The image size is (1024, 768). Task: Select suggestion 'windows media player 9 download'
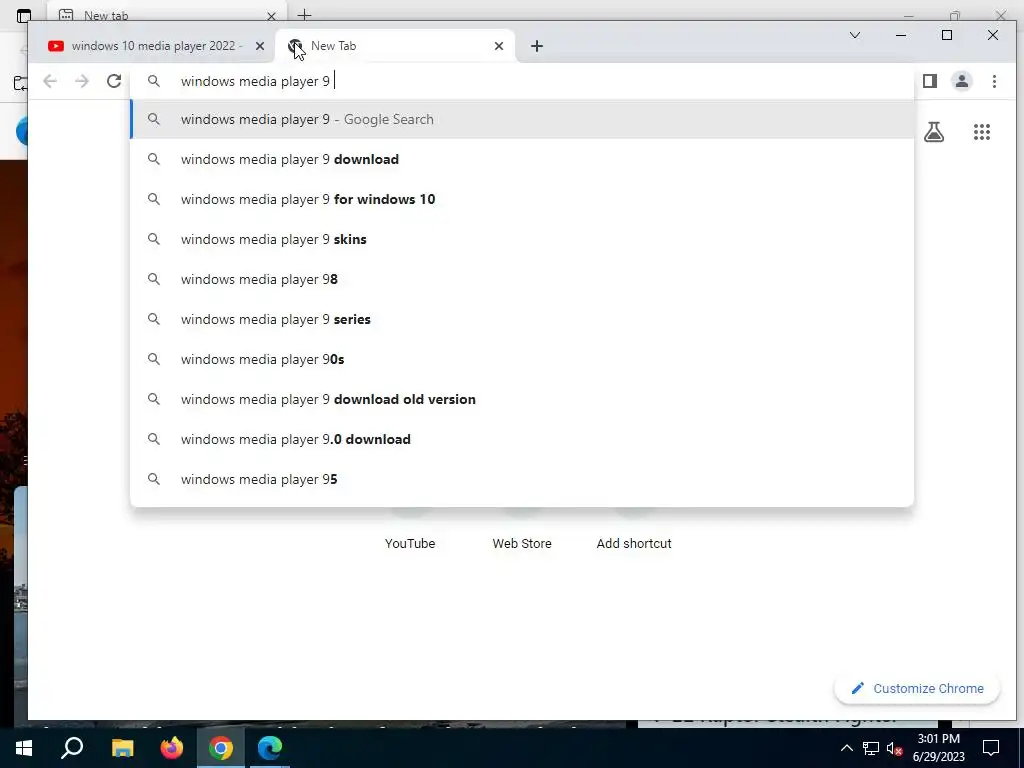click(522, 159)
